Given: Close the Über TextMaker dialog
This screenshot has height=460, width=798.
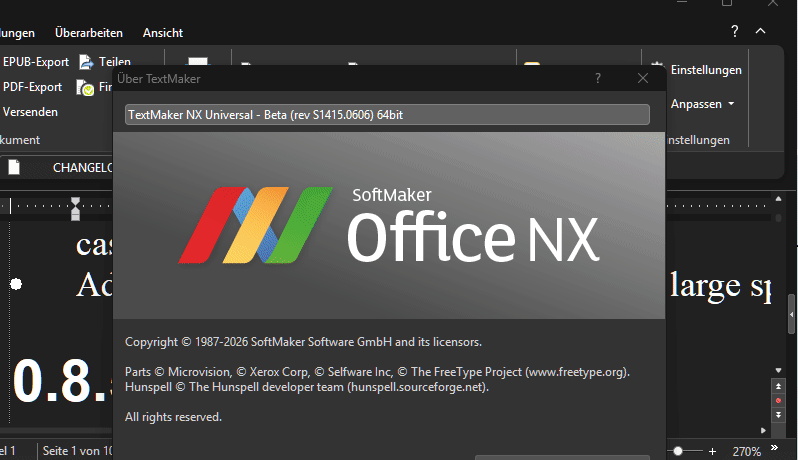Looking at the screenshot, I should pos(643,78).
